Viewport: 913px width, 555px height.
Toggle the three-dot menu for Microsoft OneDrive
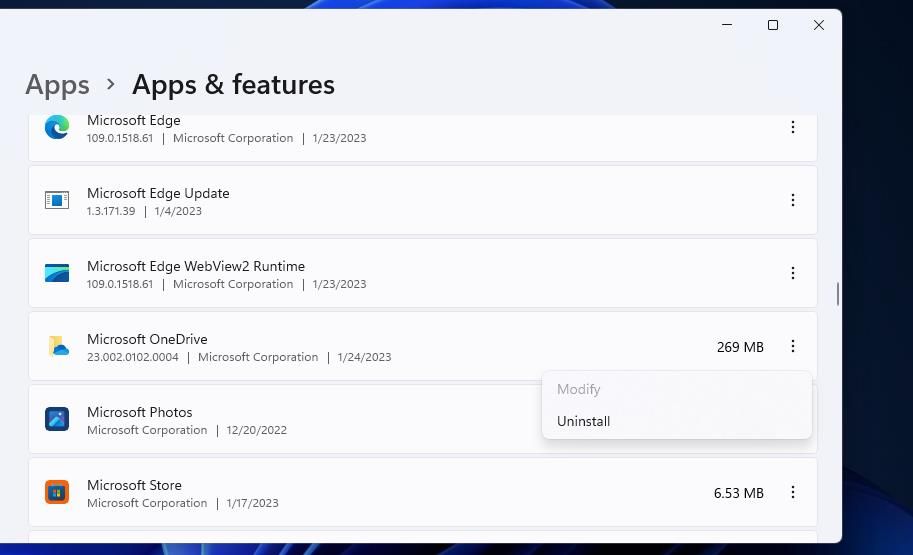pos(792,346)
